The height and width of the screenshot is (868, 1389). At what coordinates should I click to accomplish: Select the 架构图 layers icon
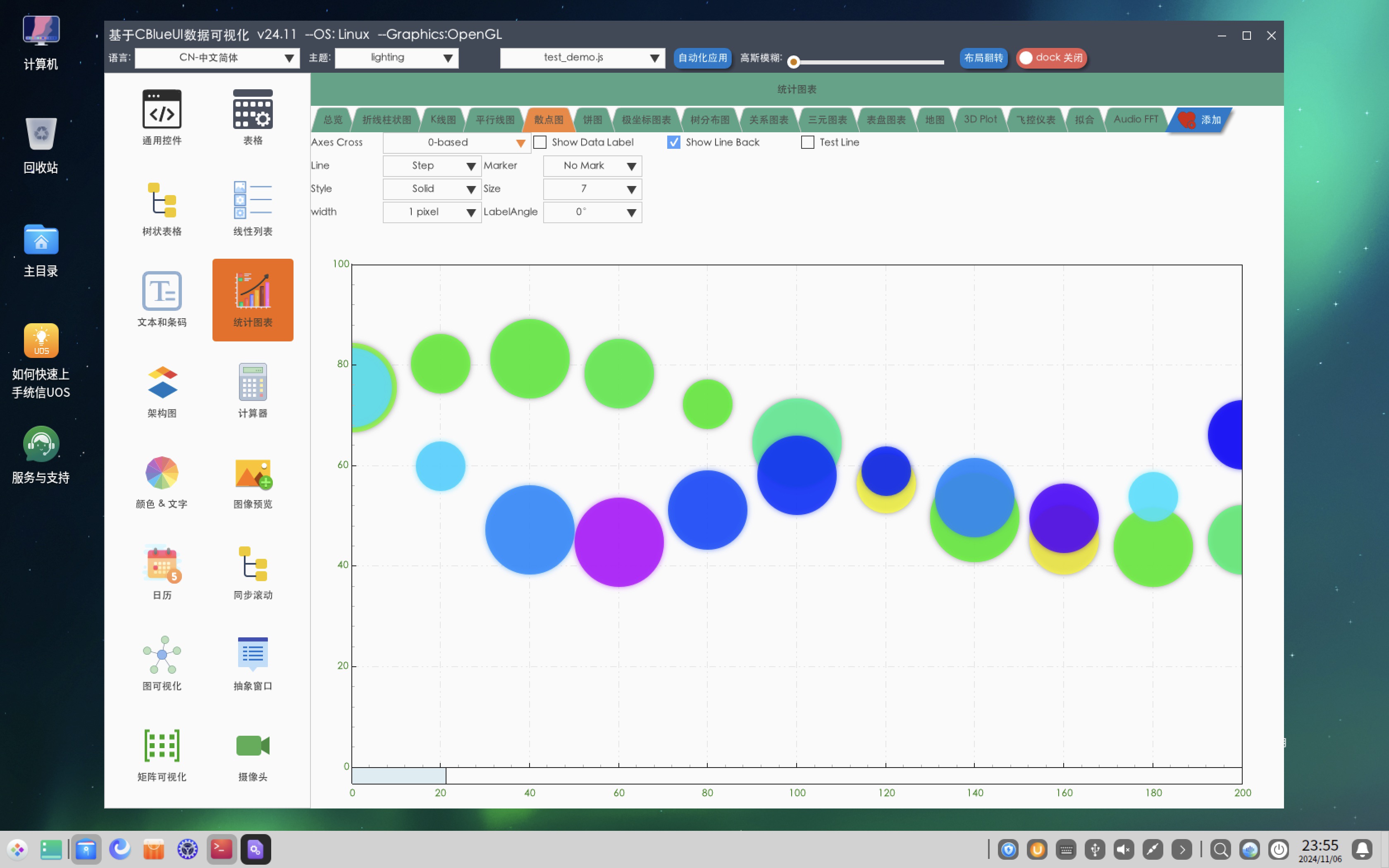click(162, 382)
